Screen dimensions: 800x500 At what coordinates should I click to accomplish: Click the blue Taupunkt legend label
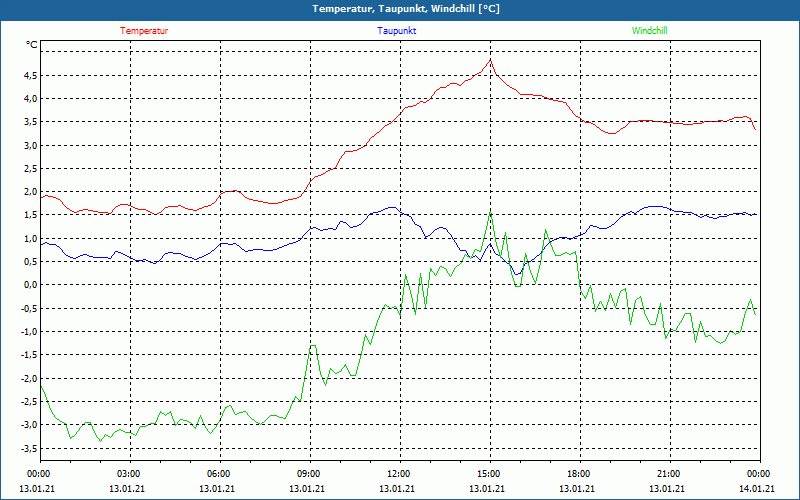397,31
